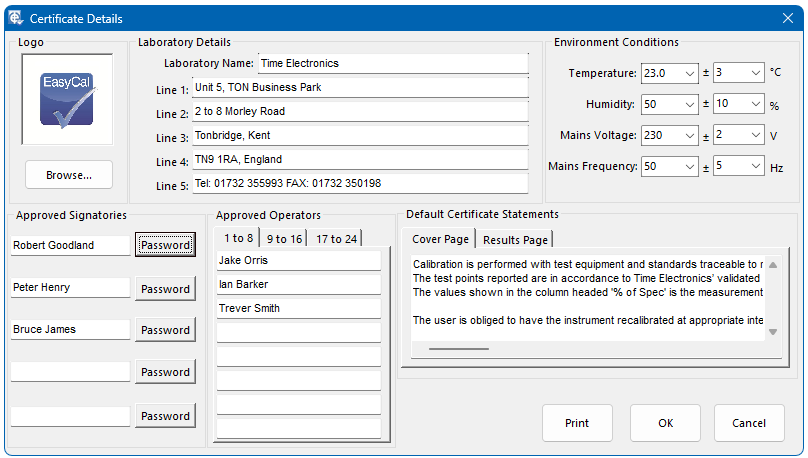This screenshot has height=458, width=808.
Task: Click the EasyCal logo image
Action: click(x=67, y=99)
